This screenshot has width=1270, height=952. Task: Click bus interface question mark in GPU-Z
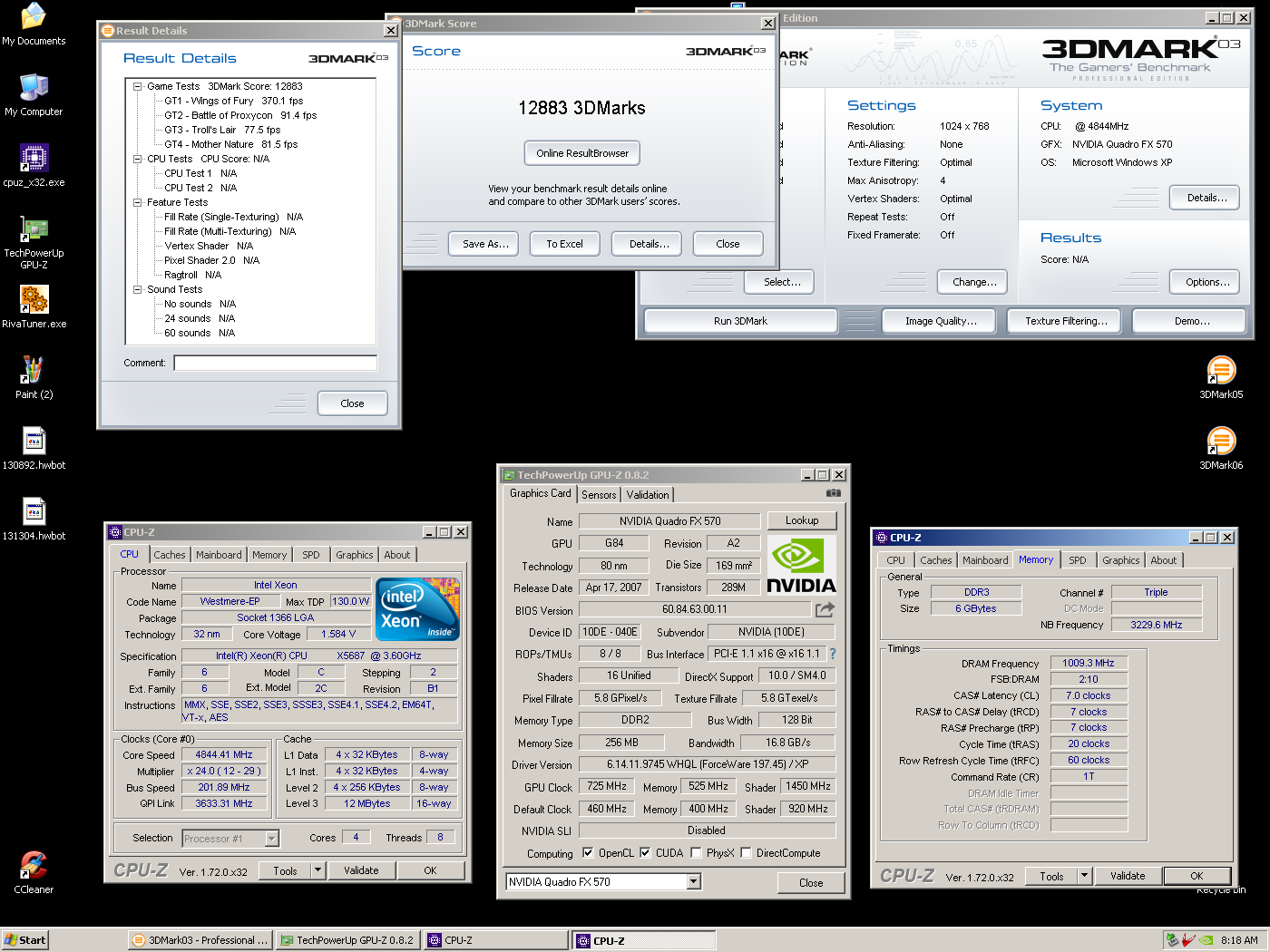(x=832, y=654)
